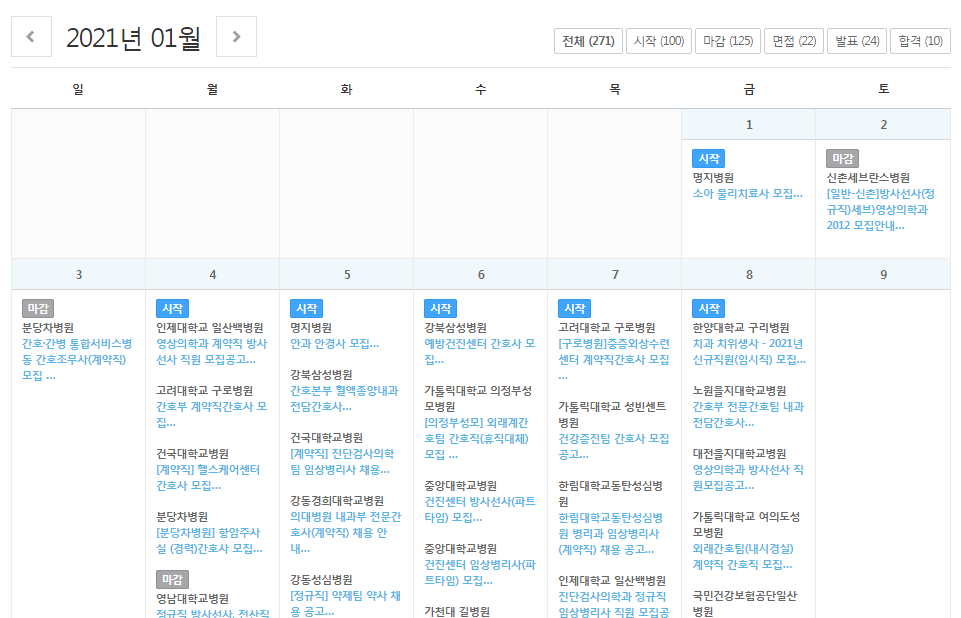Open 분당차병원 항암주사실 간호사 모집 link
Screen dimensions: 961x618
(209, 541)
